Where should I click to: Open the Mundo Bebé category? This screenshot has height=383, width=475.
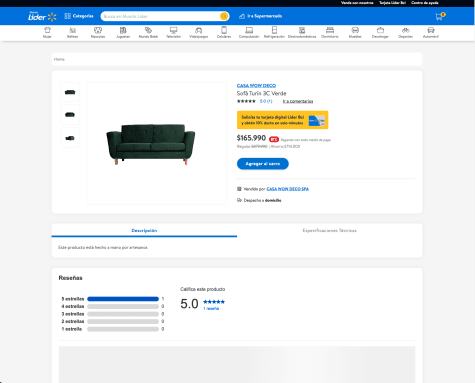click(x=148, y=33)
